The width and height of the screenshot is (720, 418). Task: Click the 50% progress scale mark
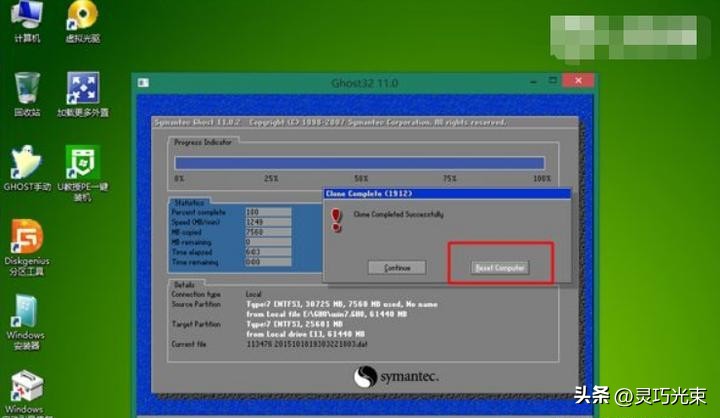(x=361, y=178)
